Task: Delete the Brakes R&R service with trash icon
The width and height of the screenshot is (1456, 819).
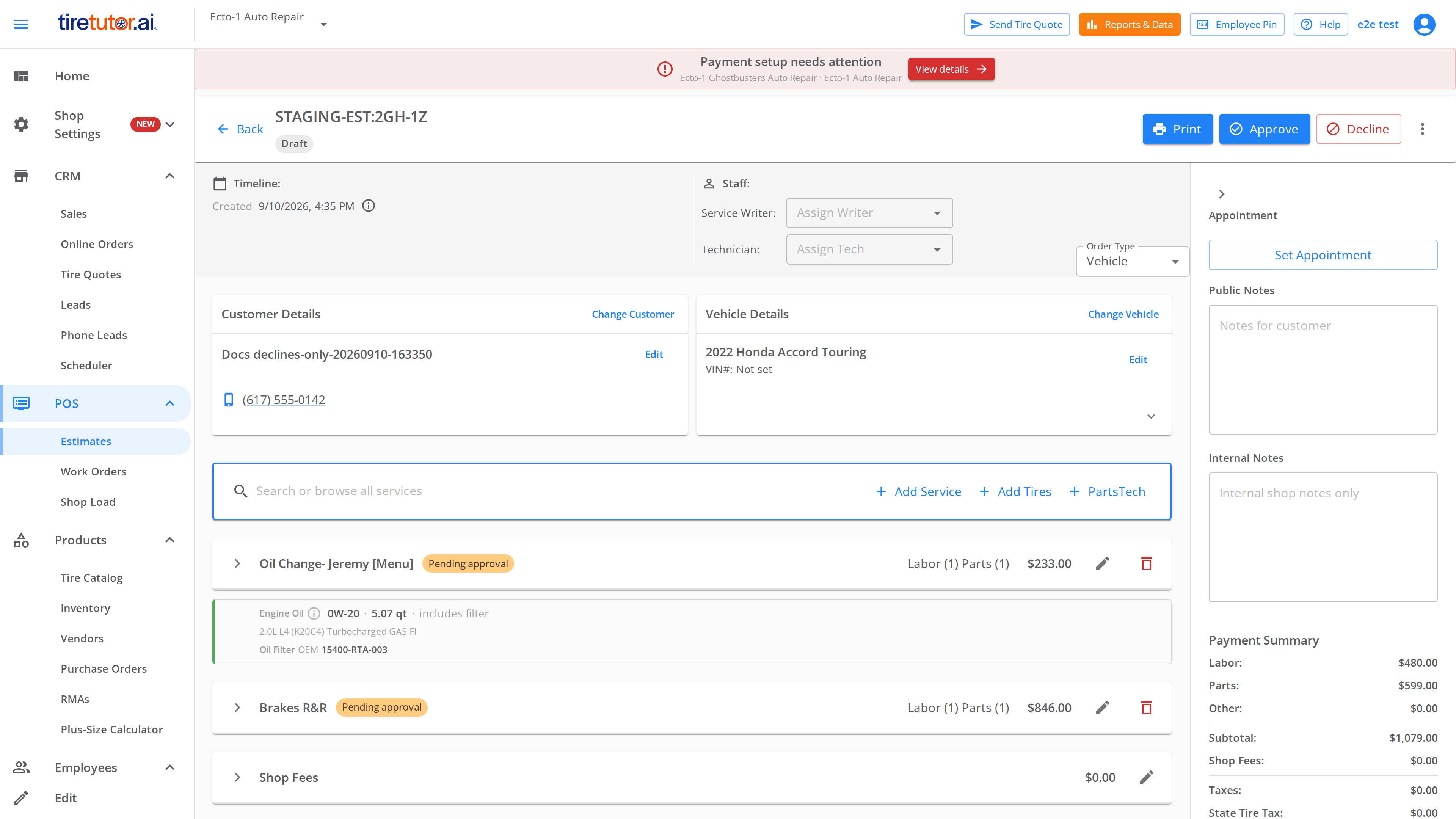Action: click(1146, 708)
